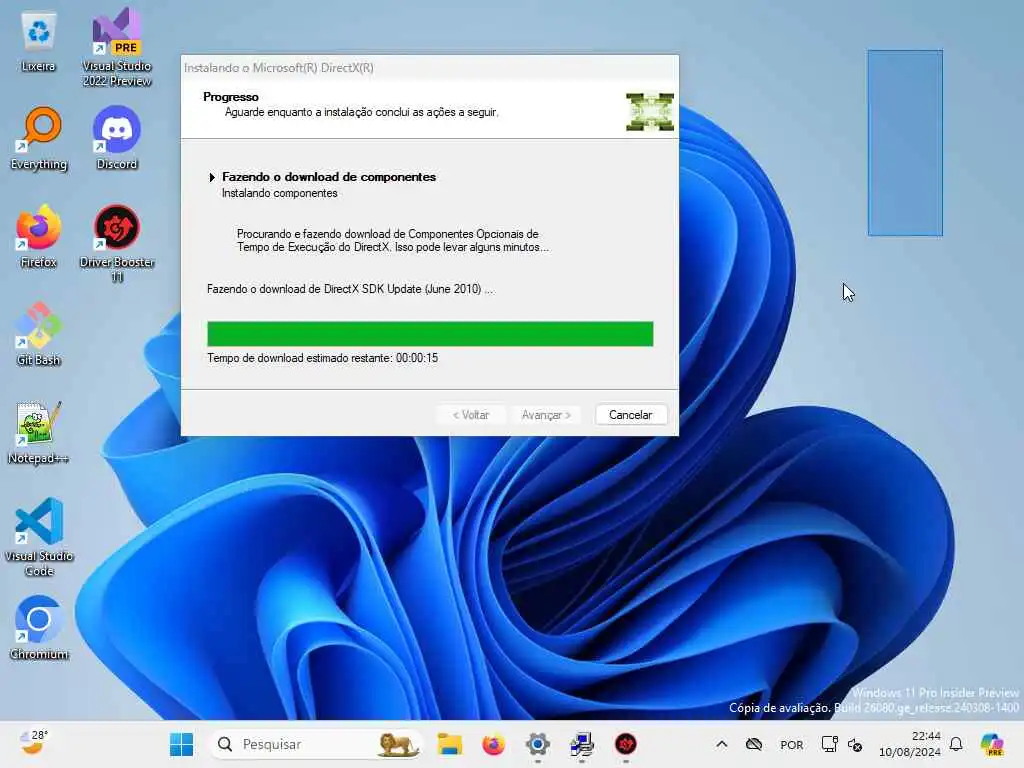Open the Windows Start menu

point(181,744)
